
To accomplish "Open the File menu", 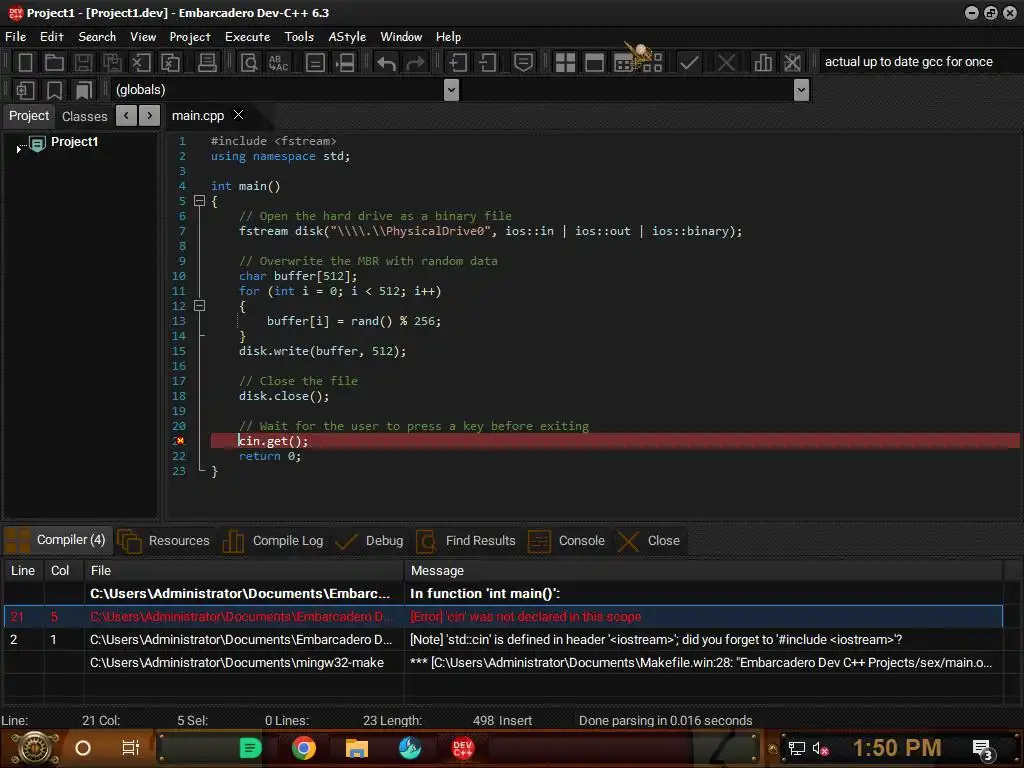I will (16, 37).
